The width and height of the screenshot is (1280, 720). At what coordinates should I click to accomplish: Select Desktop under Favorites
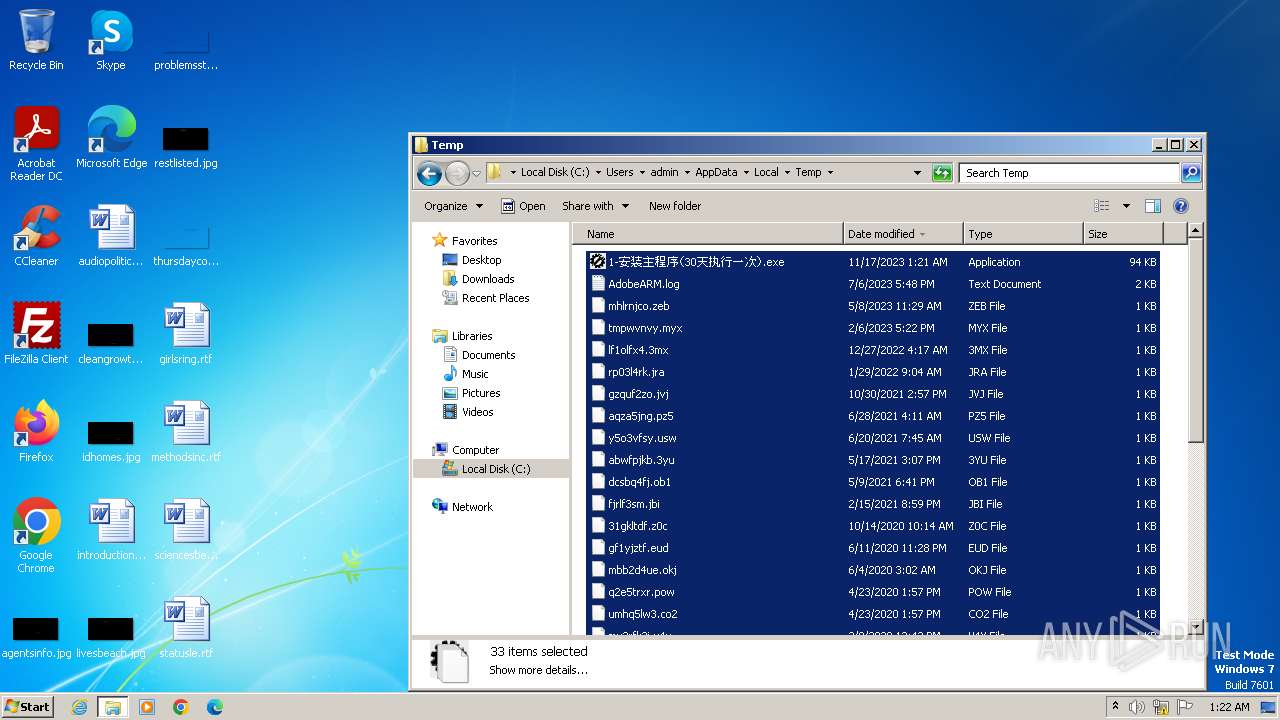click(x=472, y=260)
